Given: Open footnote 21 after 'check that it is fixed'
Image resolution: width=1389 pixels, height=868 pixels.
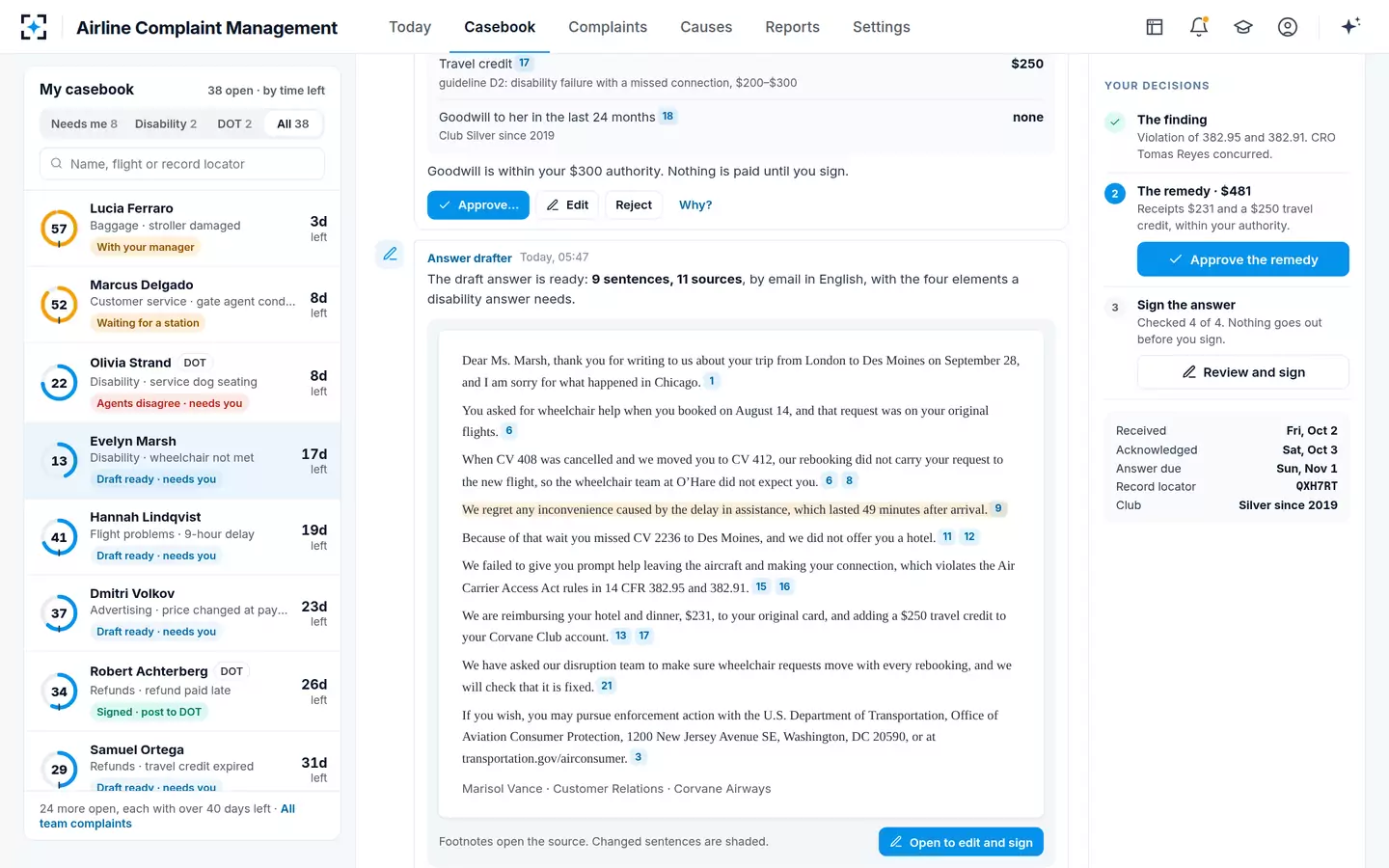Looking at the screenshot, I should coord(607,686).
